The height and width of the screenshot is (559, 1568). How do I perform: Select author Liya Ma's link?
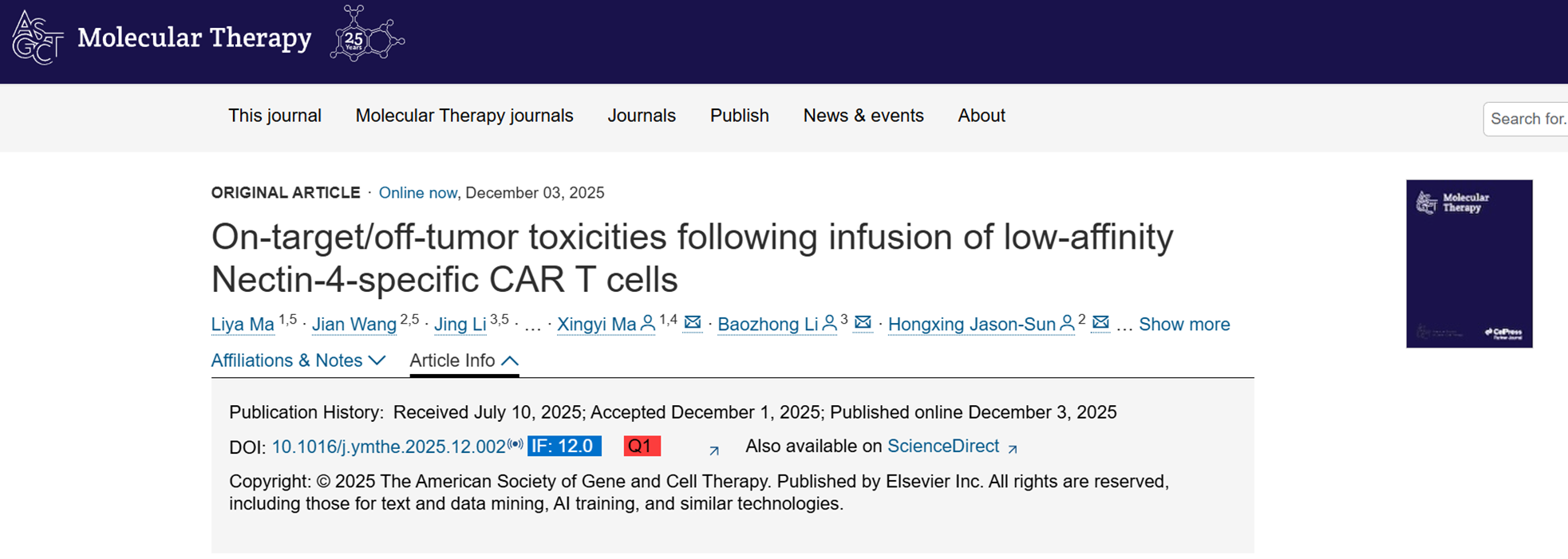tap(243, 325)
